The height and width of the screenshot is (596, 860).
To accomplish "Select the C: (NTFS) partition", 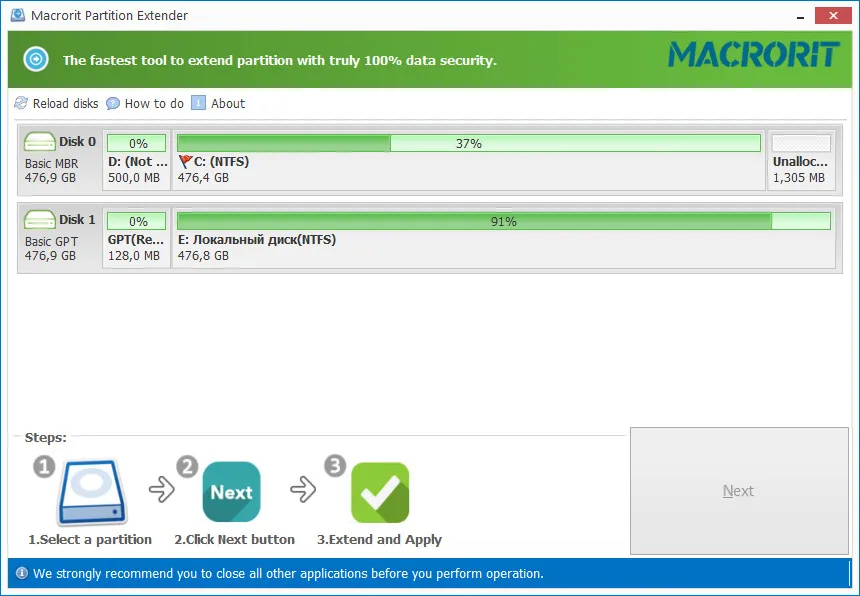I will (x=469, y=160).
